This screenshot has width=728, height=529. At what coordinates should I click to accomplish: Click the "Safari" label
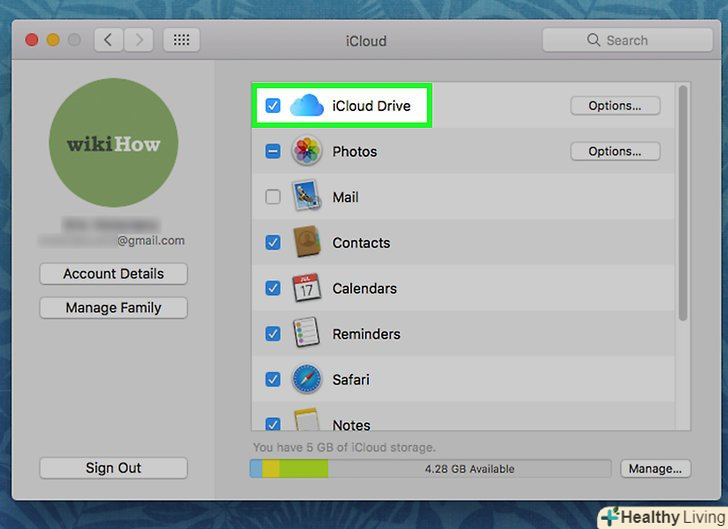351,379
